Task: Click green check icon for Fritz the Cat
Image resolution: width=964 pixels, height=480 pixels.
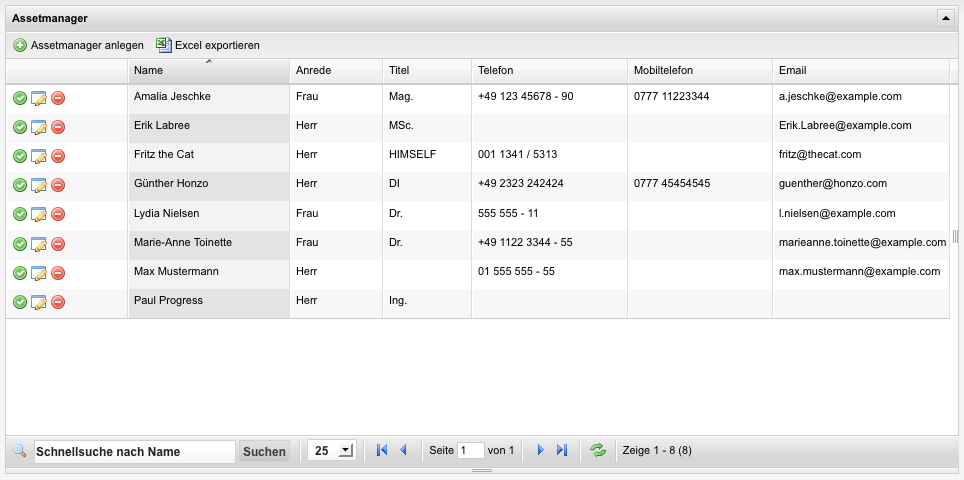Action: coord(20,156)
